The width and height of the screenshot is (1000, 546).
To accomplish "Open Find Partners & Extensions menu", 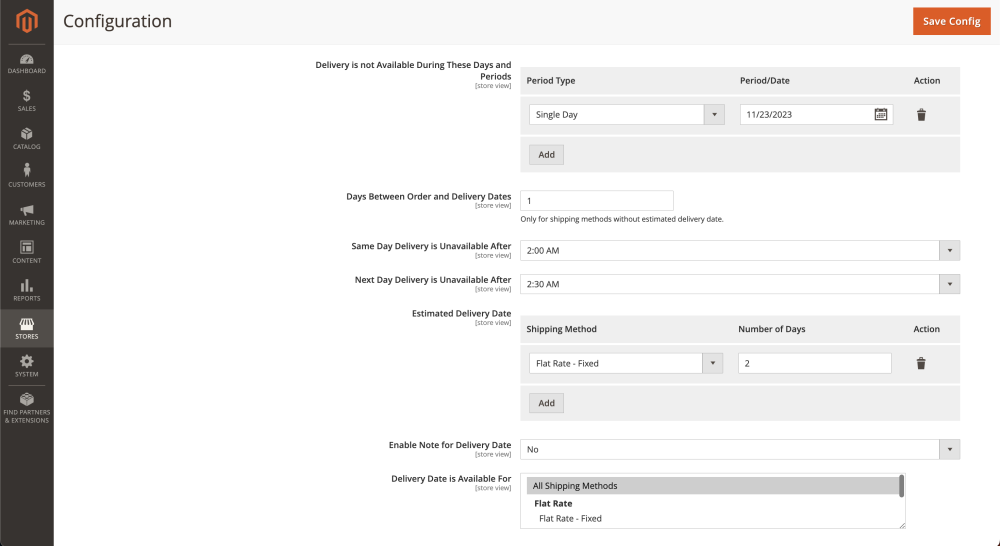I will [27, 408].
